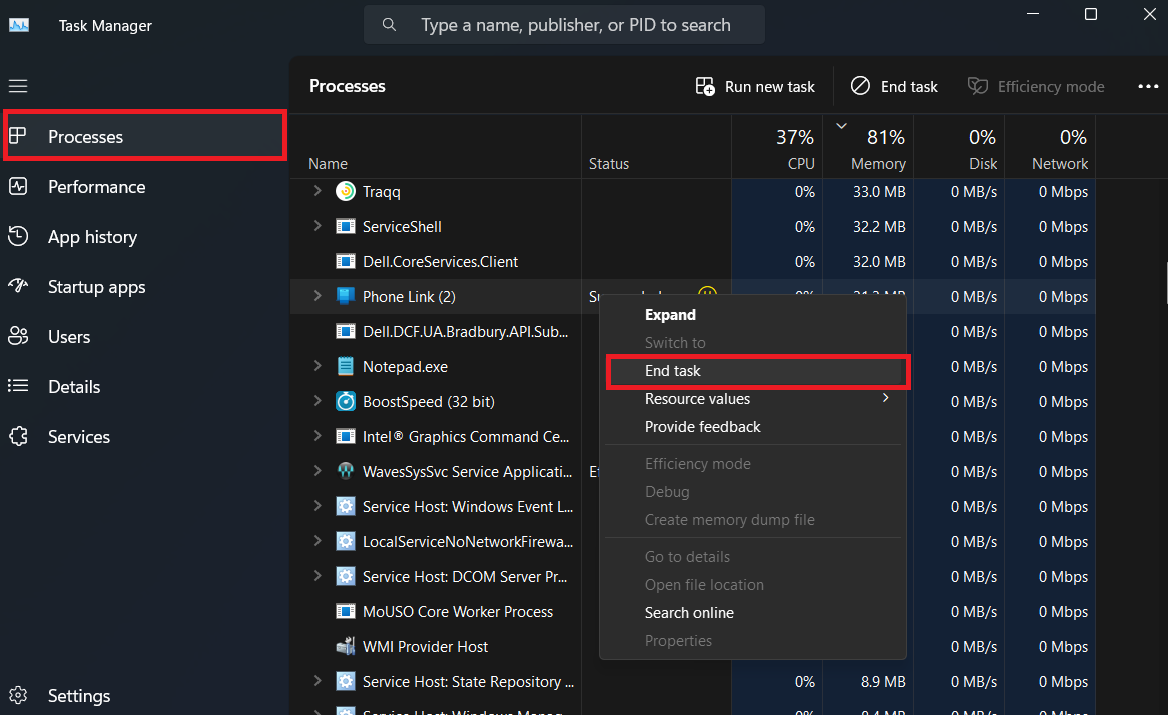Open the hamburger navigation menu
Screen dimensions: 1168x715
coord(18,86)
